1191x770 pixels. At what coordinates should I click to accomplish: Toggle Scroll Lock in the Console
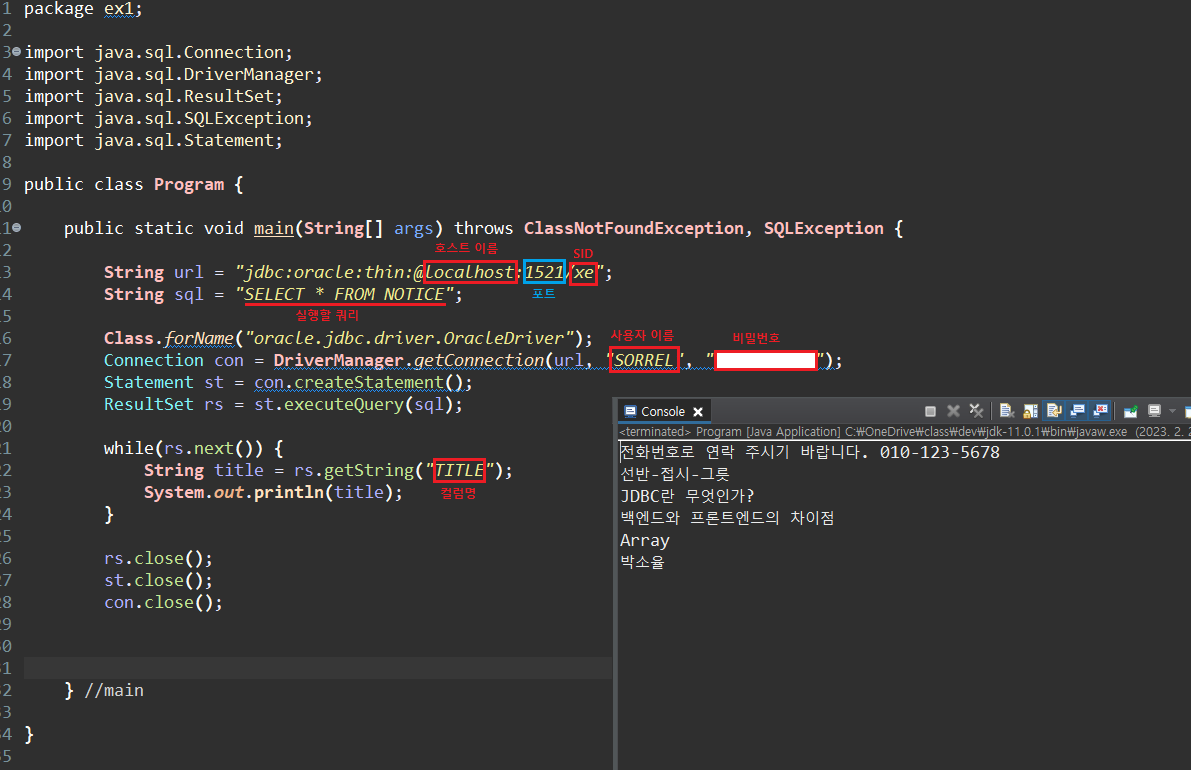[1031, 411]
